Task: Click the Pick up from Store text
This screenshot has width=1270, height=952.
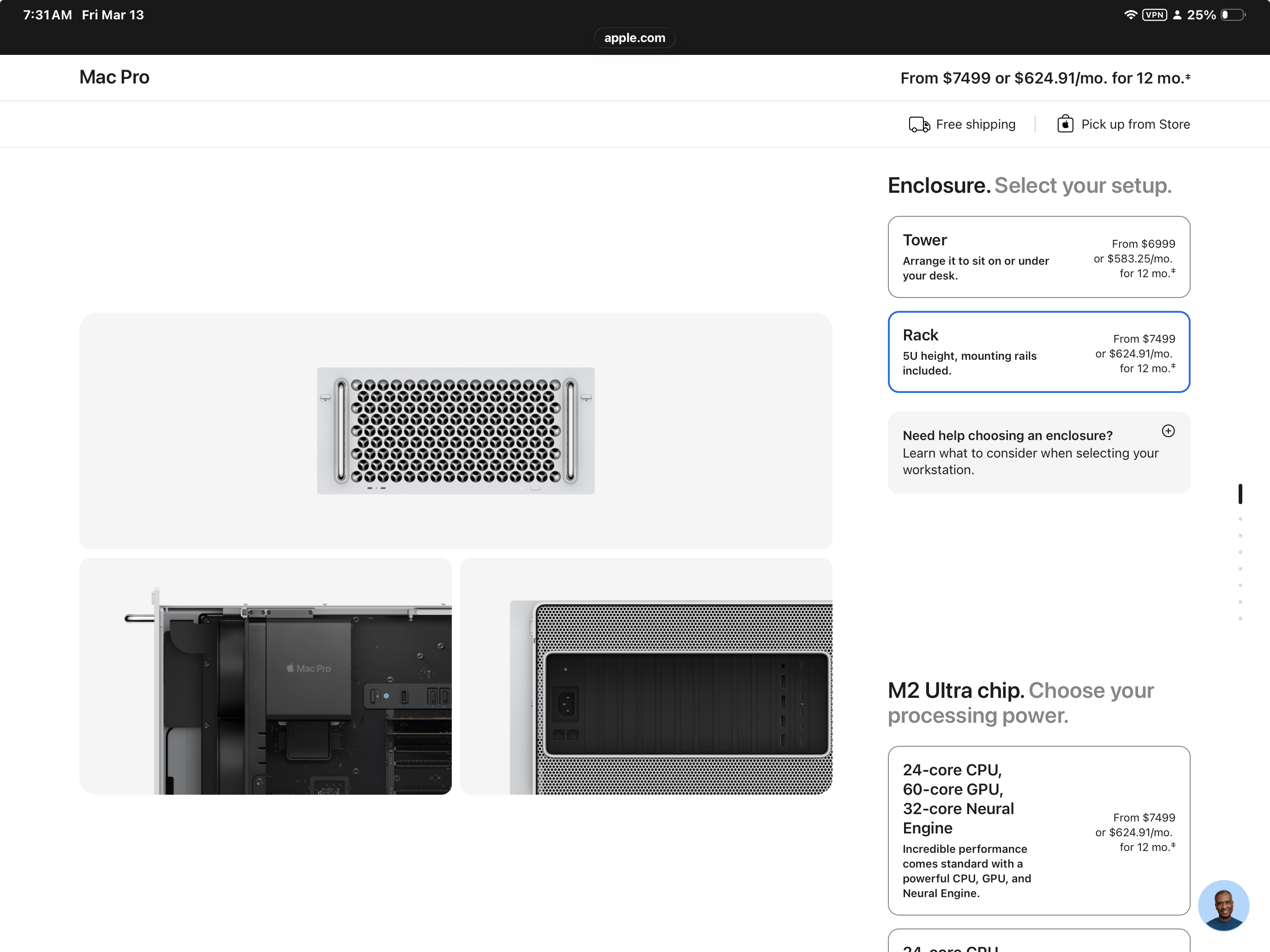Action: tap(1135, 125)
